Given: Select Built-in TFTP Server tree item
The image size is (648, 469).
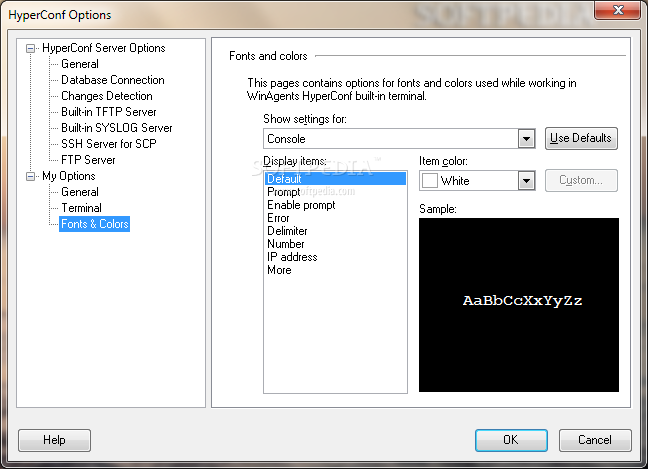Looking at the screenshot, I should pos(109,112).
